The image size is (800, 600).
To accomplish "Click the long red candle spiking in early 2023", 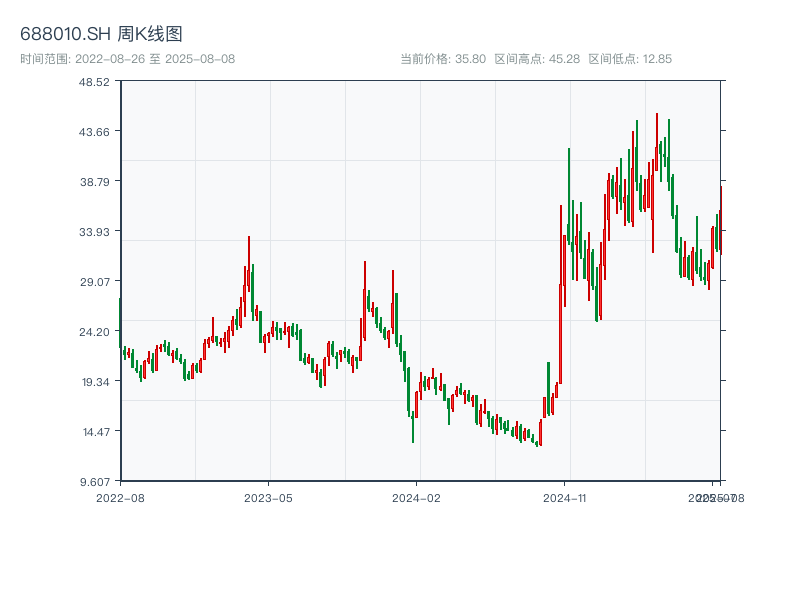I will coord(249,263).
